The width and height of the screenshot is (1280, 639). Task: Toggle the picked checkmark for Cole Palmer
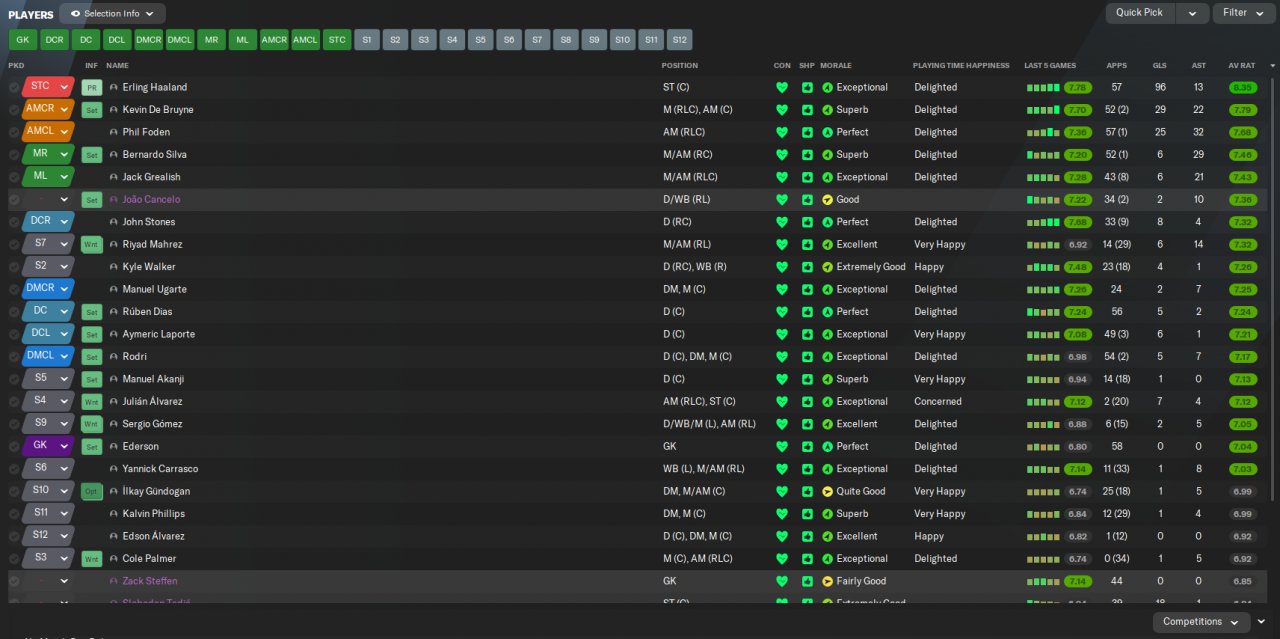(x=14, y=559)
